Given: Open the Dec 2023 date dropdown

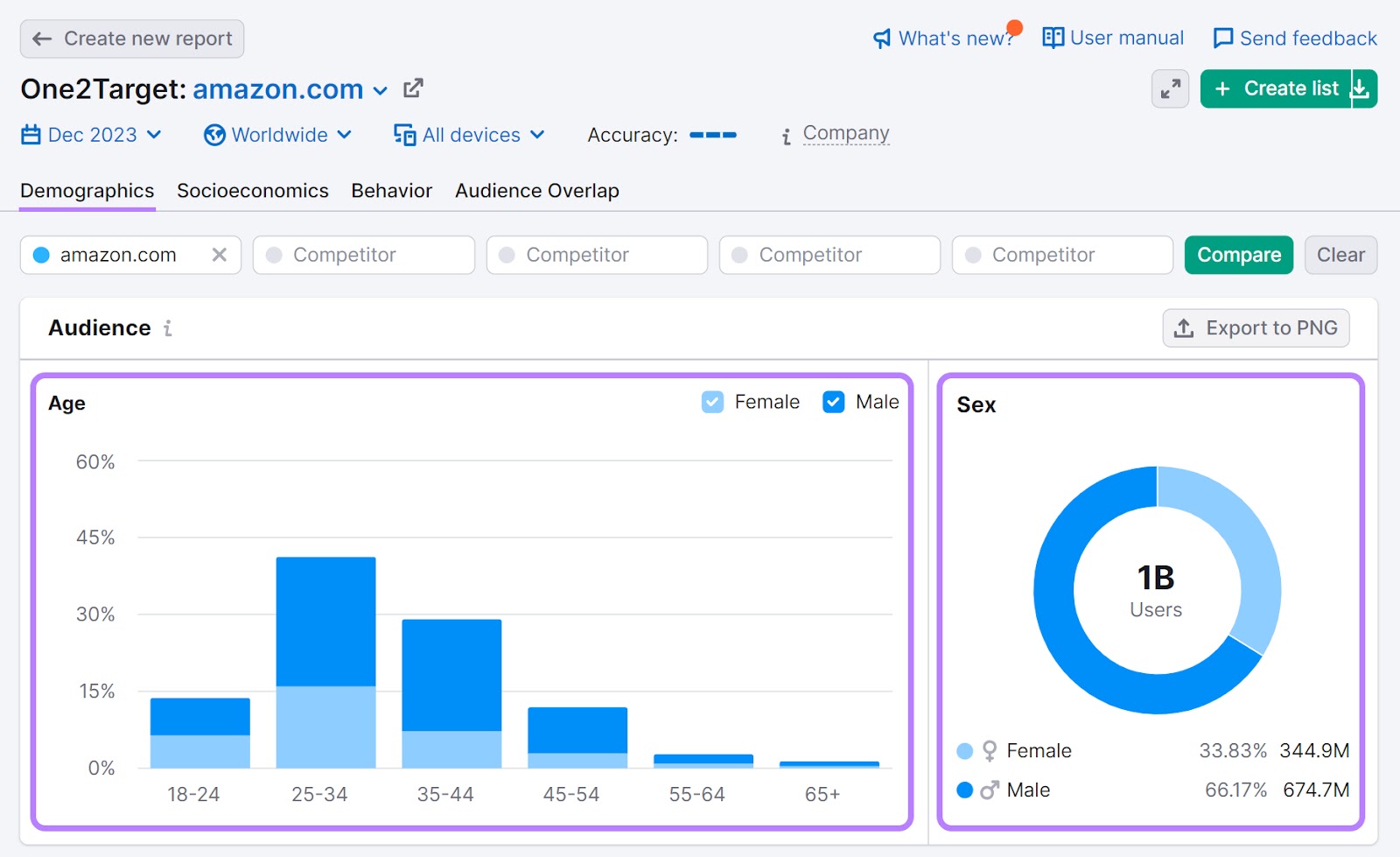Looking at the screenshot, I should [91, 135].
